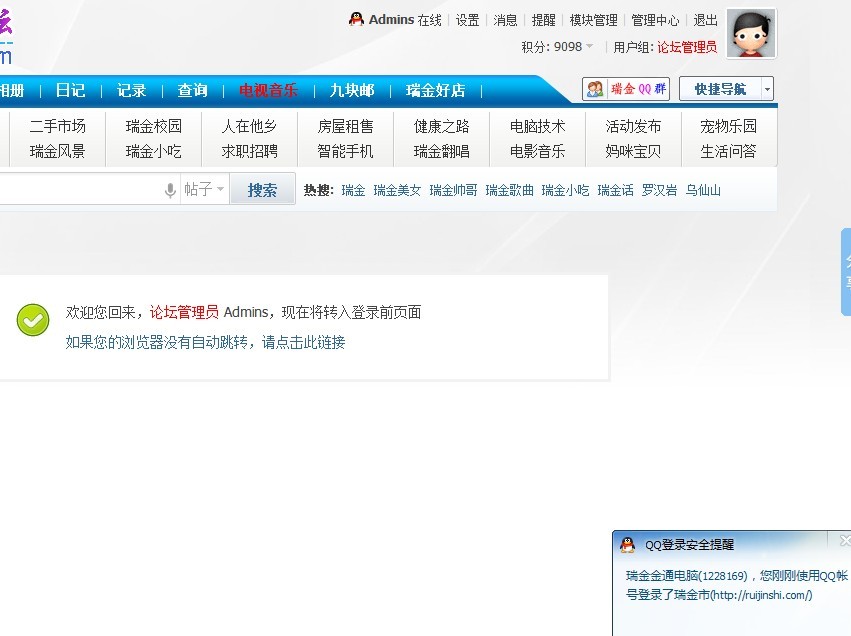Close the QQ登录安全提醒 popup
Viewport: 851px width, 636px height.
(x=845, y=541)
